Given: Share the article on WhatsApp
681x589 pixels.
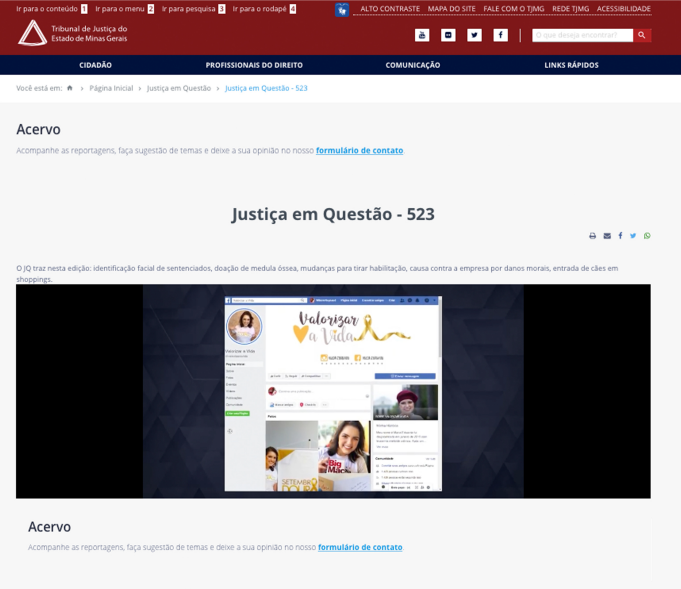Looking at the screenshot, I should click(x=647, y=236).
